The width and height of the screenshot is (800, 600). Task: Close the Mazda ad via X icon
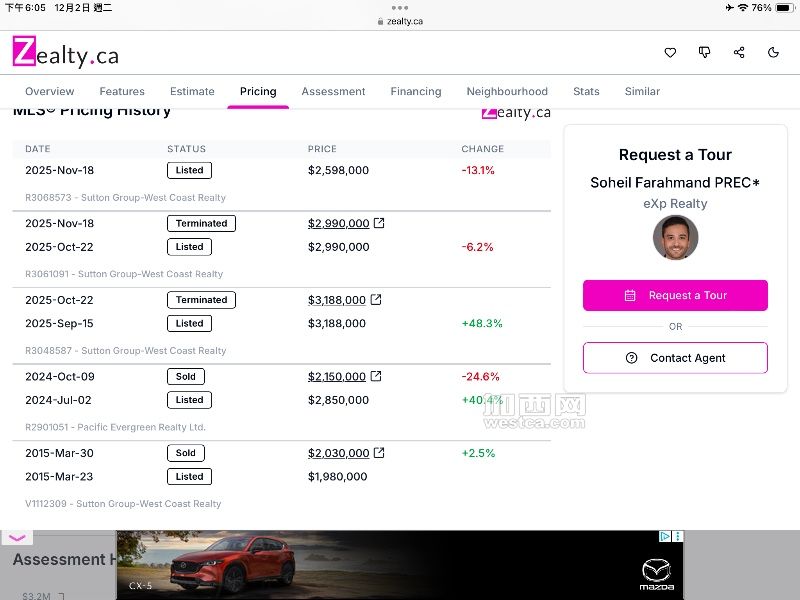coord(677,537)
